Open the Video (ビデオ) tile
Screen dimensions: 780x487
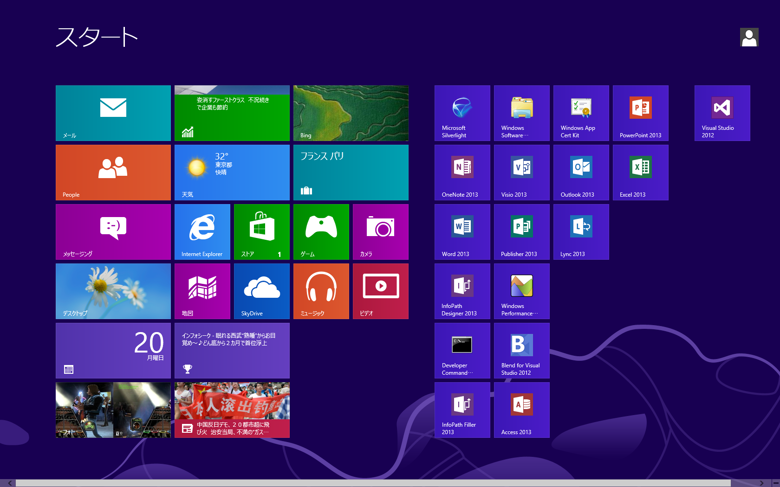pyautogui.click(x=381, y=291)
